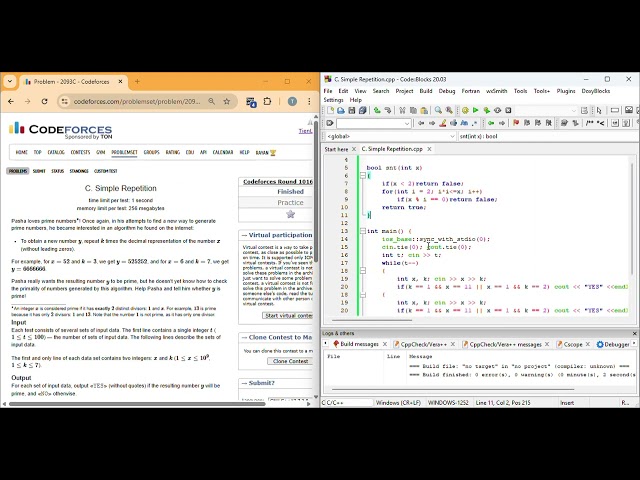The height and width of the screenshot is (480, 640).
Task: Click the Highlight marker pen icon
Action: click(x=442, y=123)
